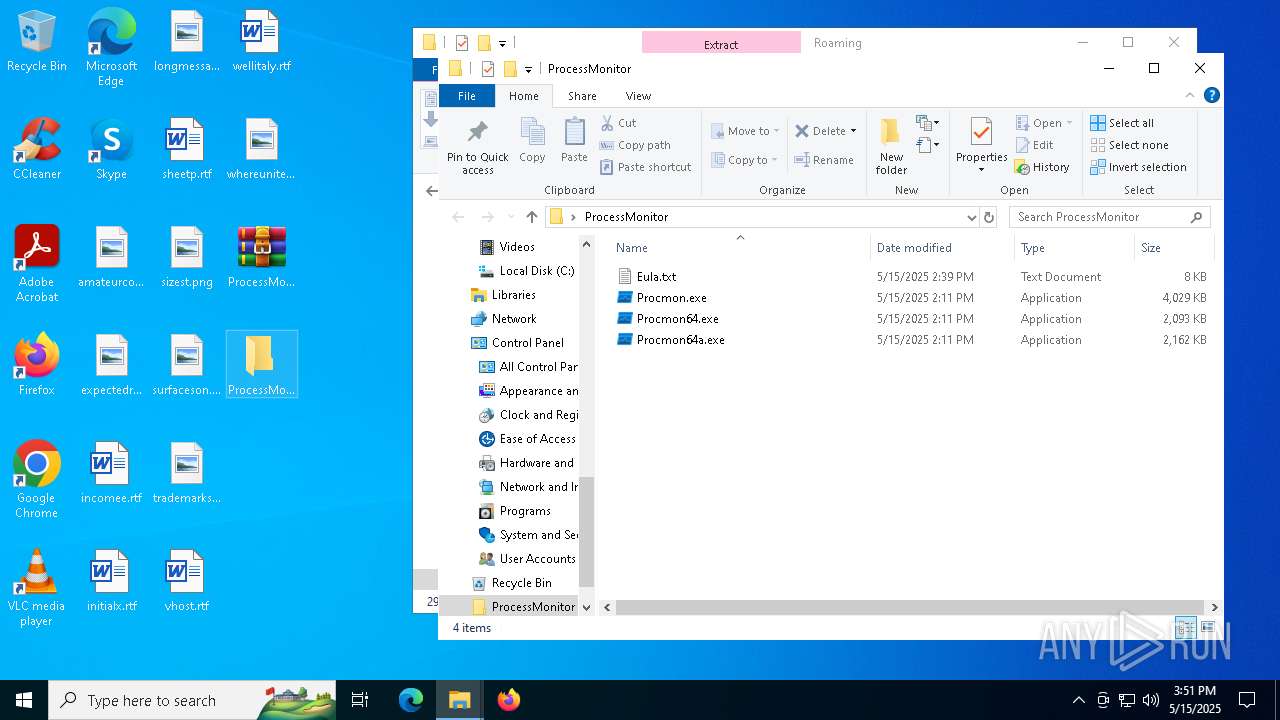Switch to the Home ribbon tab
The width and height of the screenshot is (1280, 720).
click(524, 96)
